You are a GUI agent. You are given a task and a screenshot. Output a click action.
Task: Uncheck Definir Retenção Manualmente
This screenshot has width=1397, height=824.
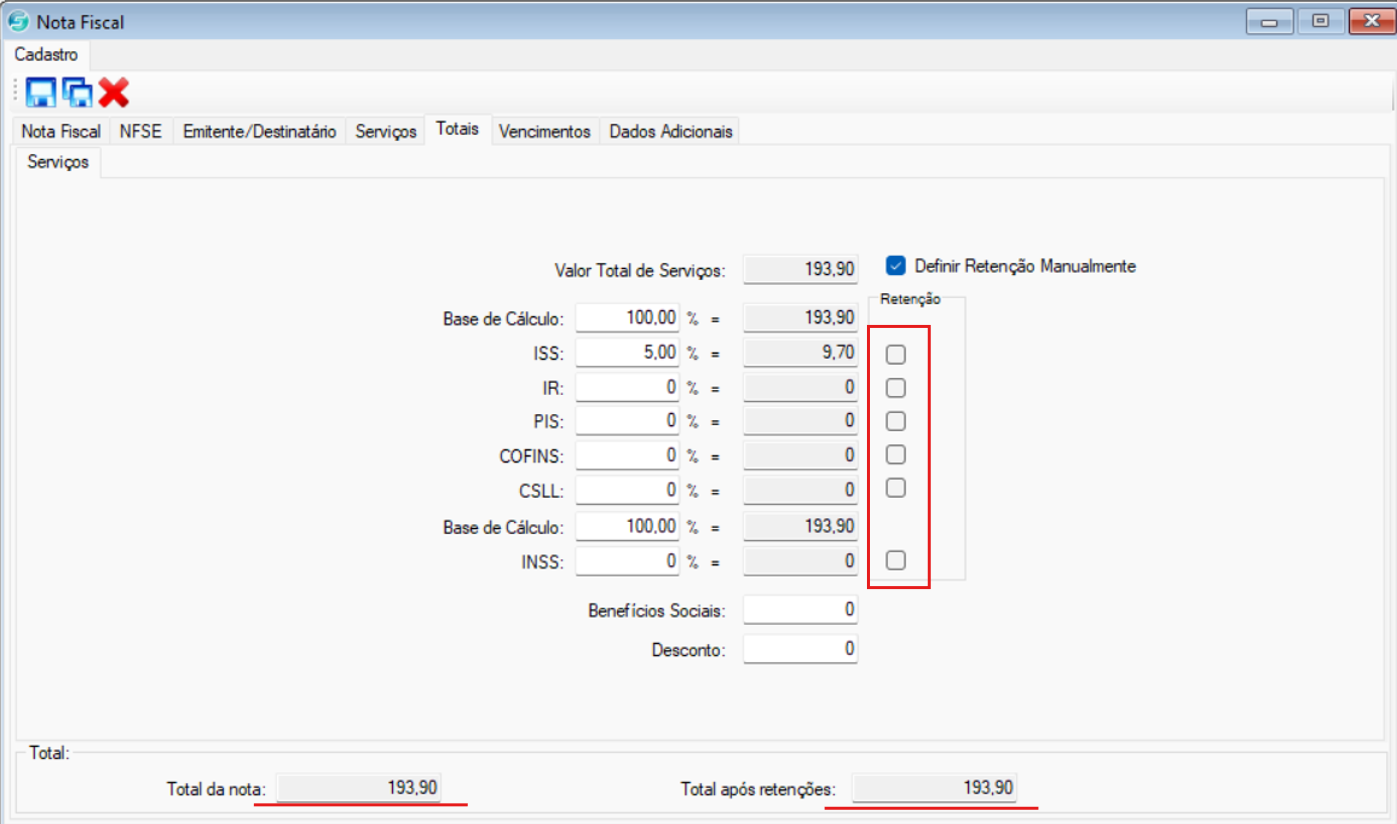(896, 266)
